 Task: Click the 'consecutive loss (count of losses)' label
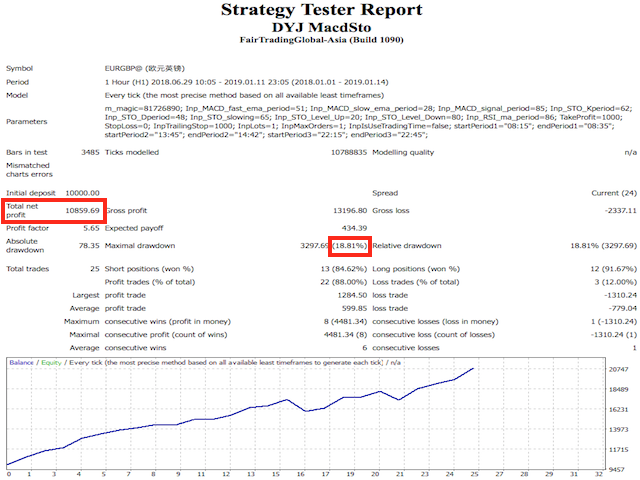433,335
